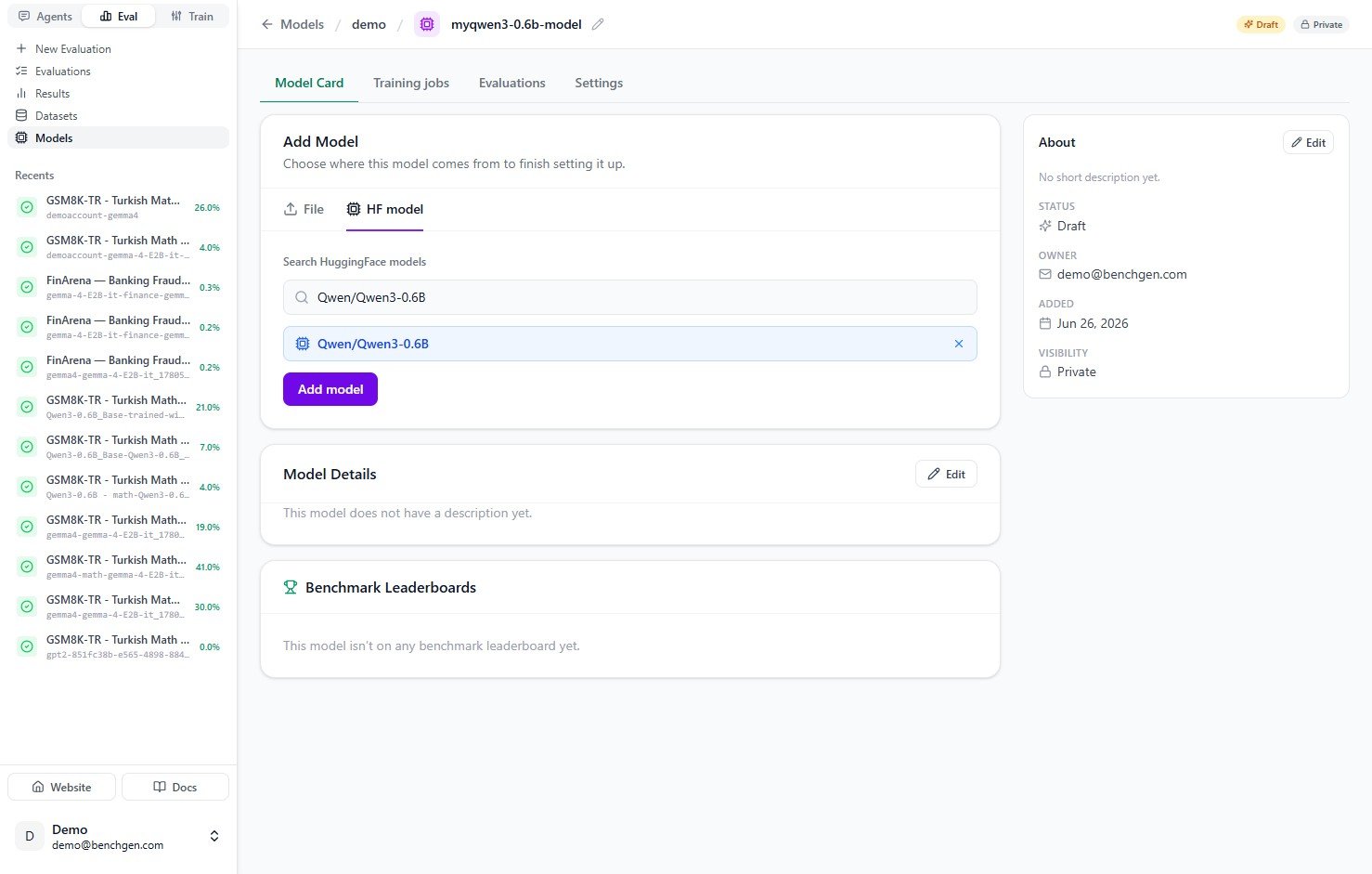
Task: Click the trophy icon beside Benchmark Leaderboards
Action: [x=291, y=587]
